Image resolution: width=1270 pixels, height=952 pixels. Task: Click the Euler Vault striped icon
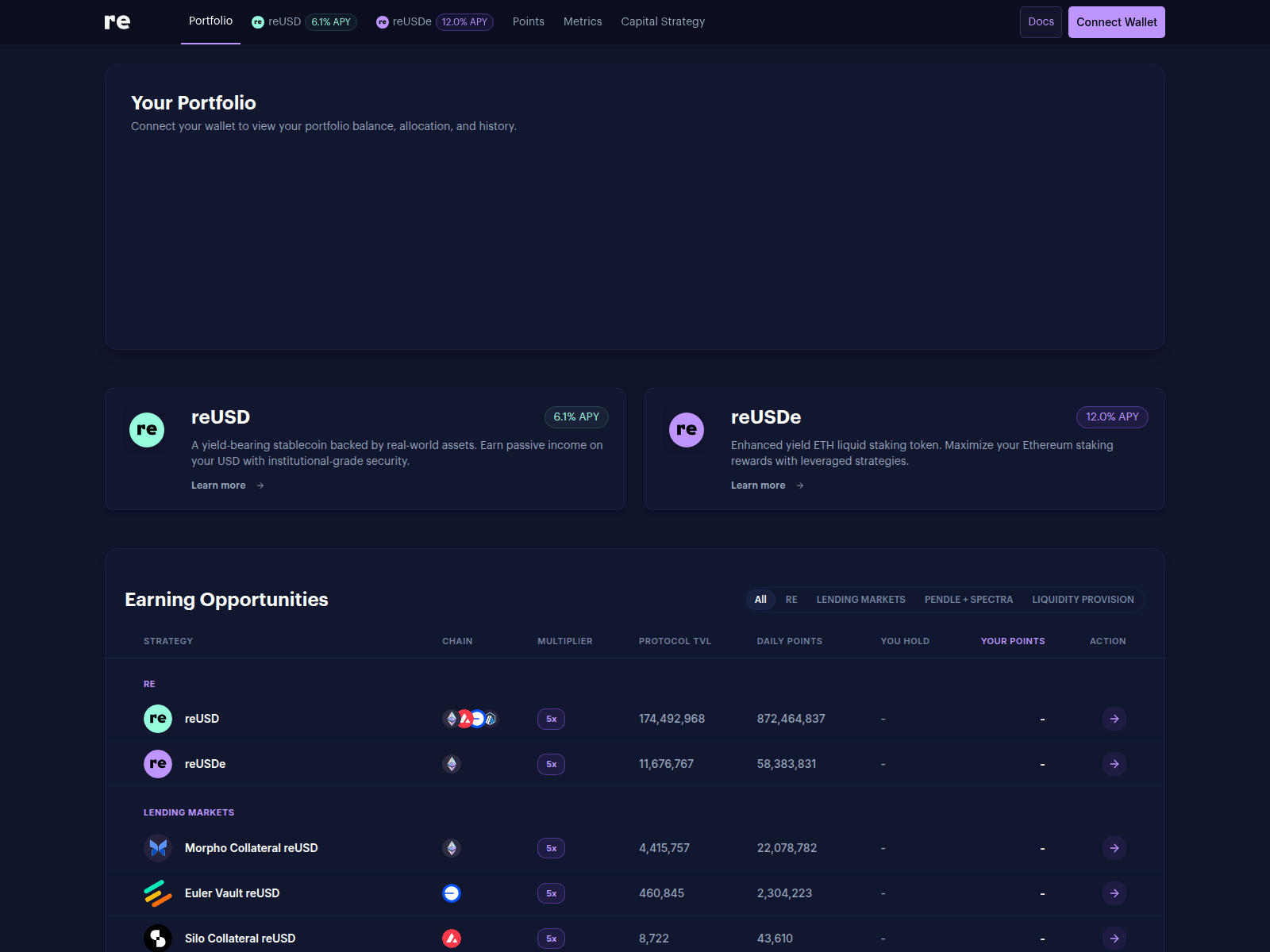158,893
